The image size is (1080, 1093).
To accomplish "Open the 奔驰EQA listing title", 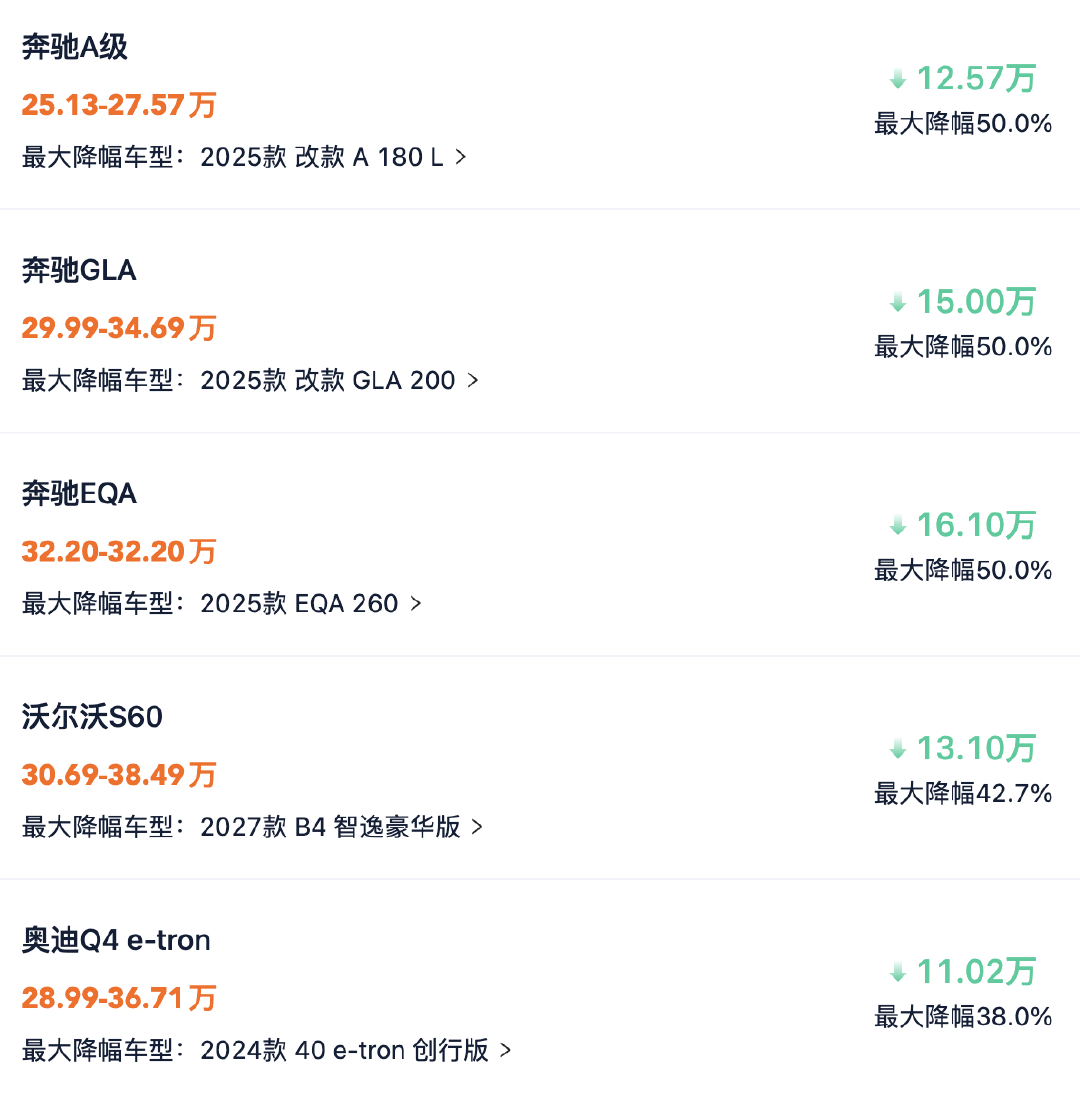I will (x=79, y=494).
